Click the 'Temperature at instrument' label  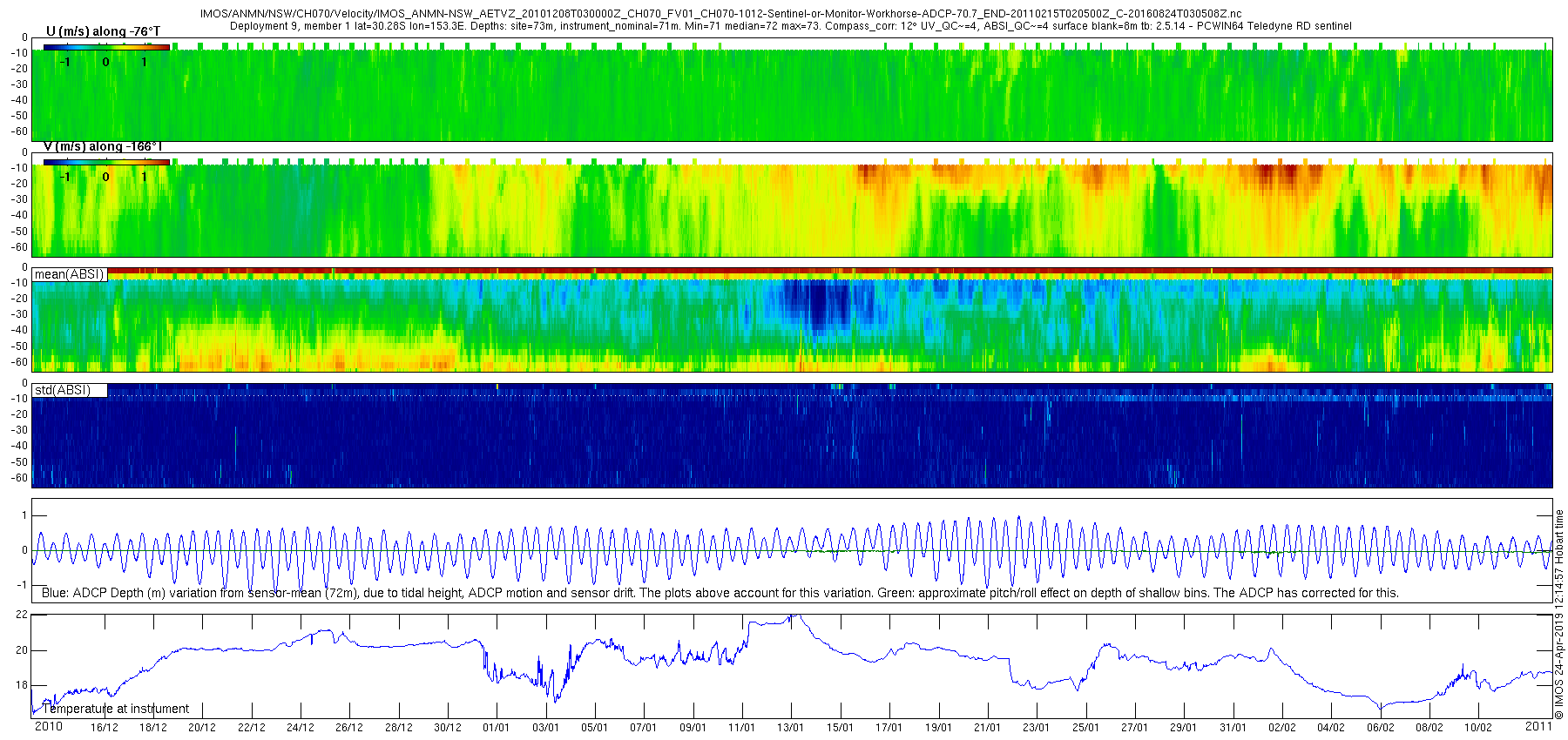[x=116, y=709]
